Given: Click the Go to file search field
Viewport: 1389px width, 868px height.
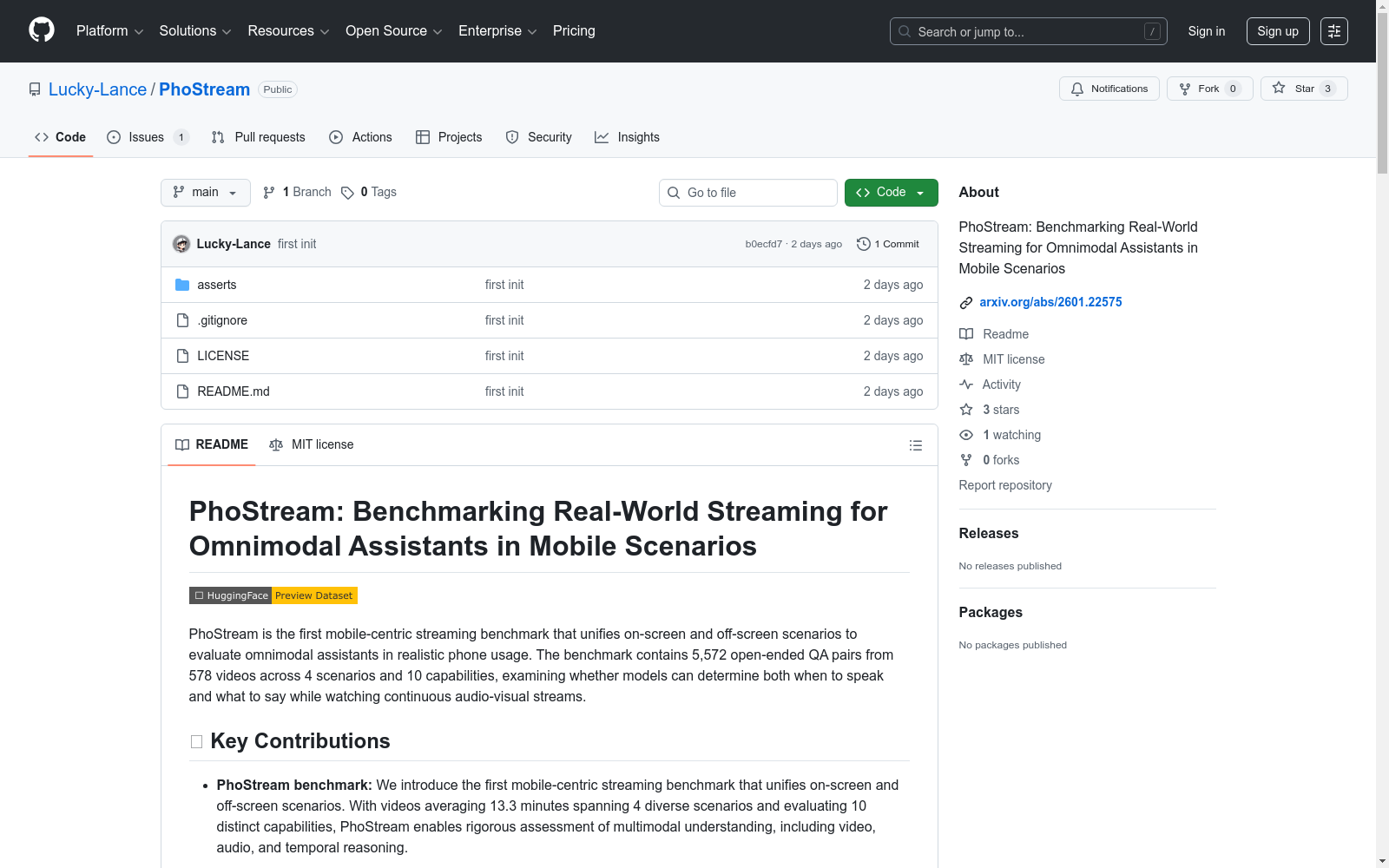Looking at the screenshot, I should 748,193.
